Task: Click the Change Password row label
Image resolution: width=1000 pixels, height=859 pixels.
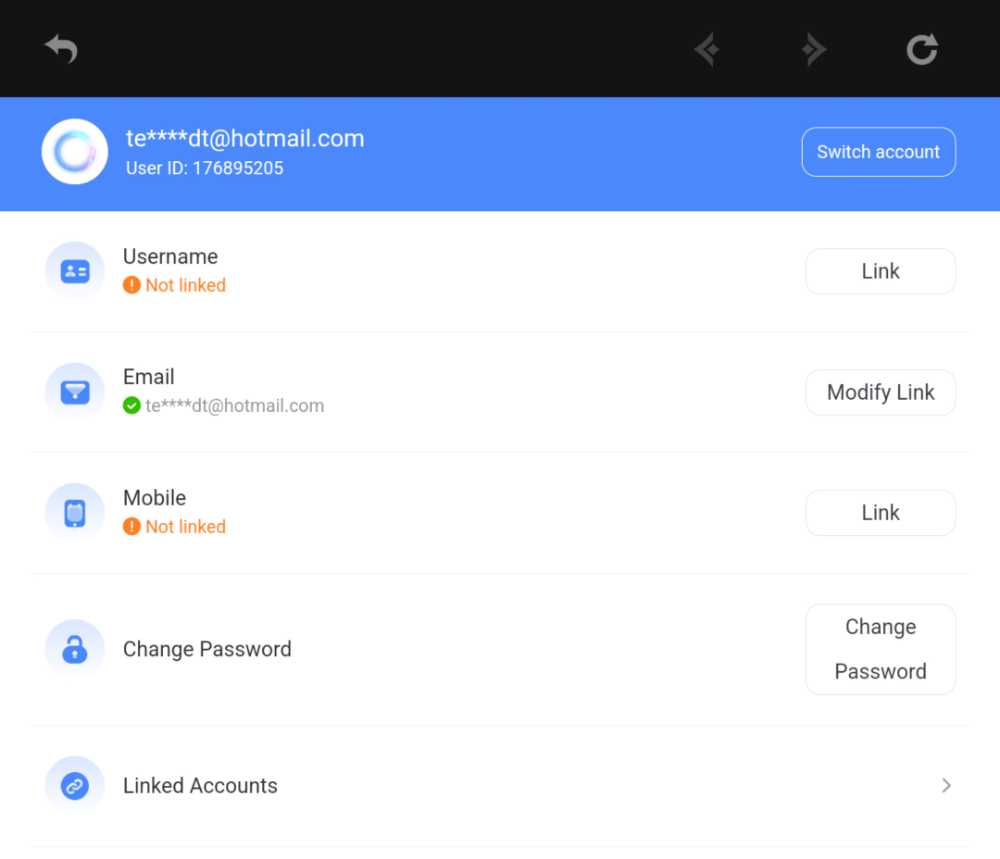Action: (207, 649)
